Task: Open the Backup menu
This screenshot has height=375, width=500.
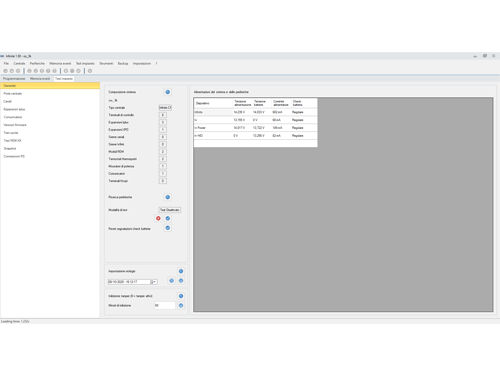Action: tap(123, 63)
